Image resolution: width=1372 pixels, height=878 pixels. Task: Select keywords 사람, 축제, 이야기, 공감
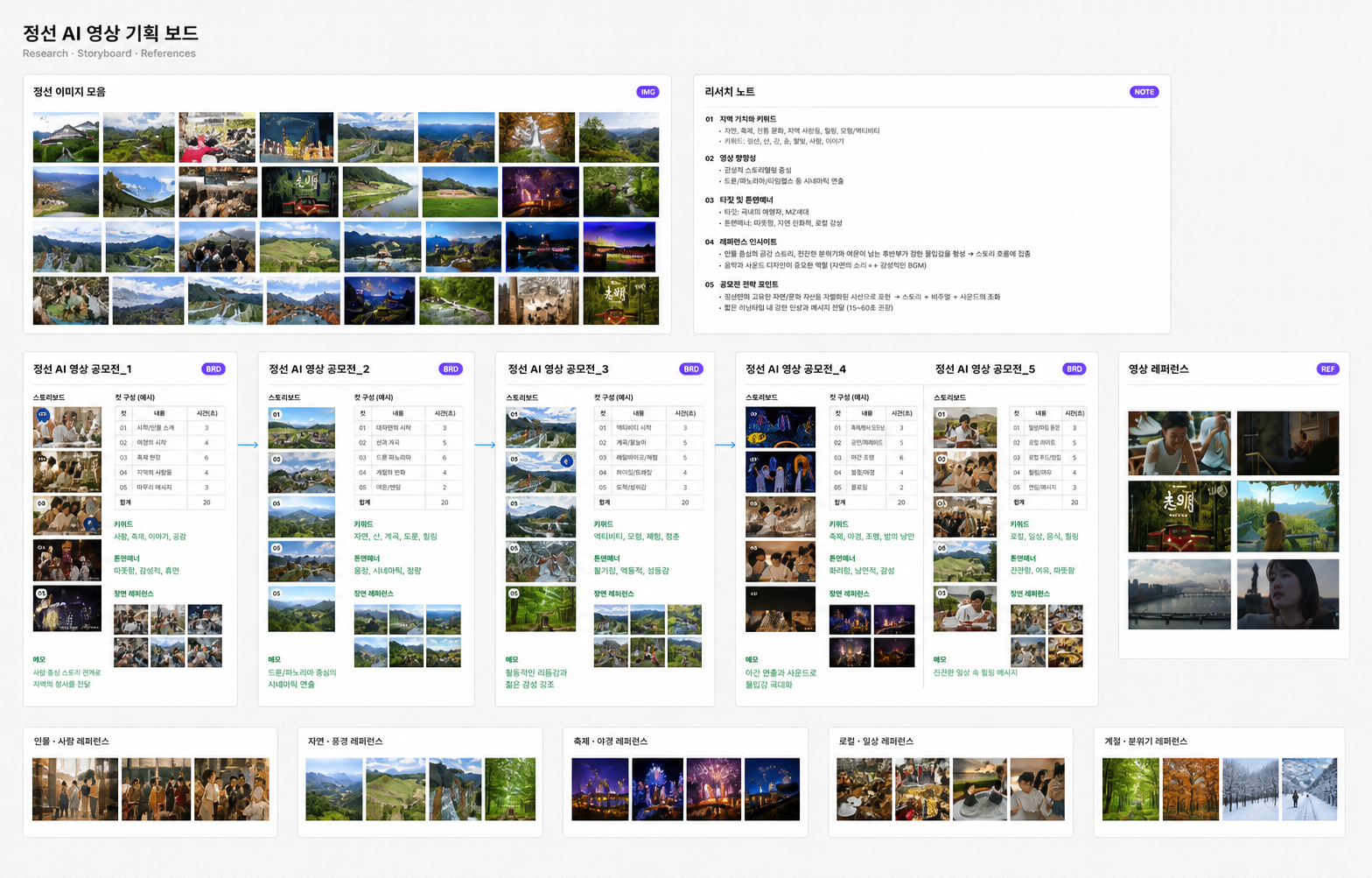pos(150,537)
